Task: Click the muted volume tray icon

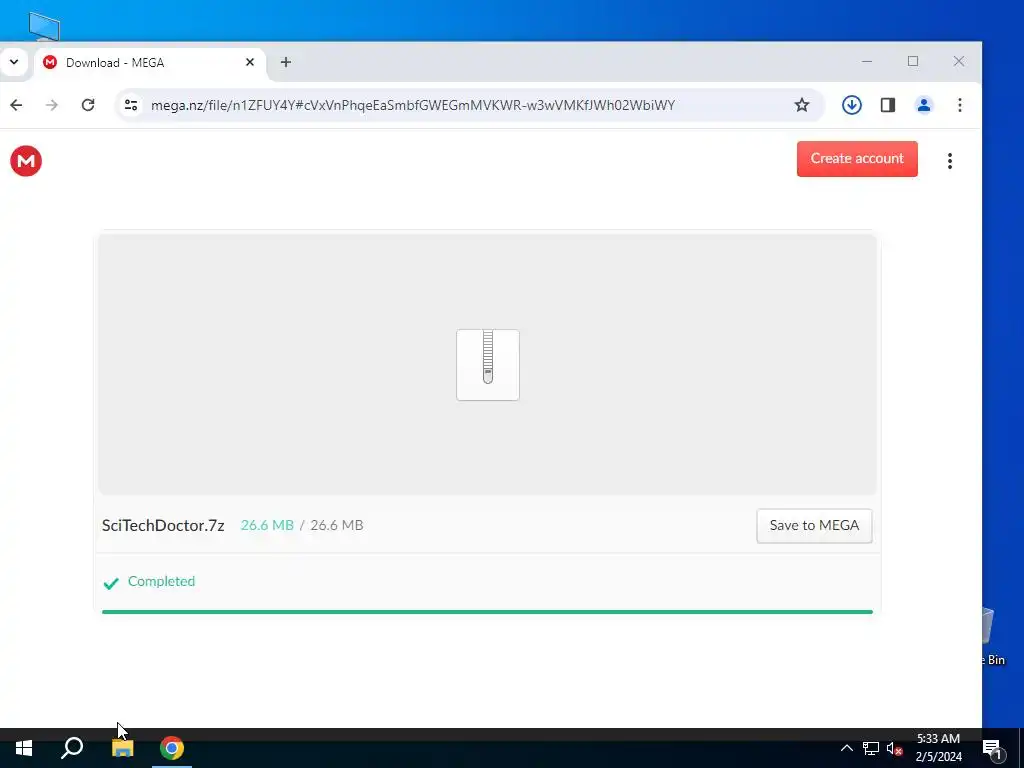Action: click(895, 748)
